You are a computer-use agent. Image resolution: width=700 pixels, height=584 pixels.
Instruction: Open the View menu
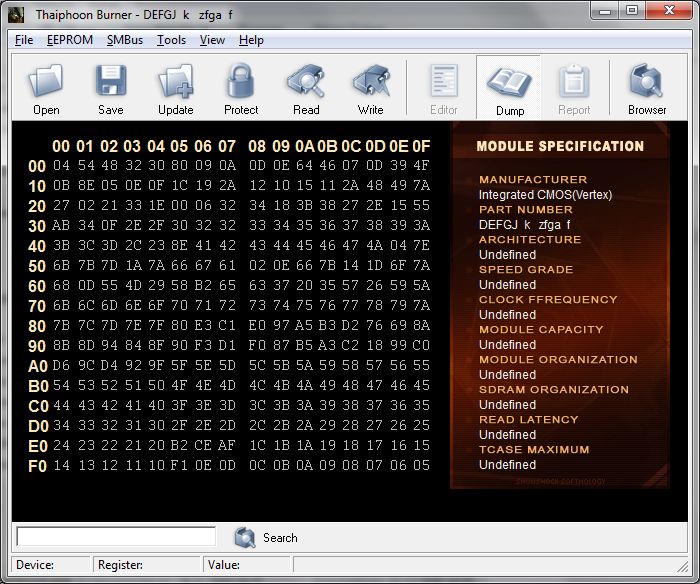[x=212, y=40]
